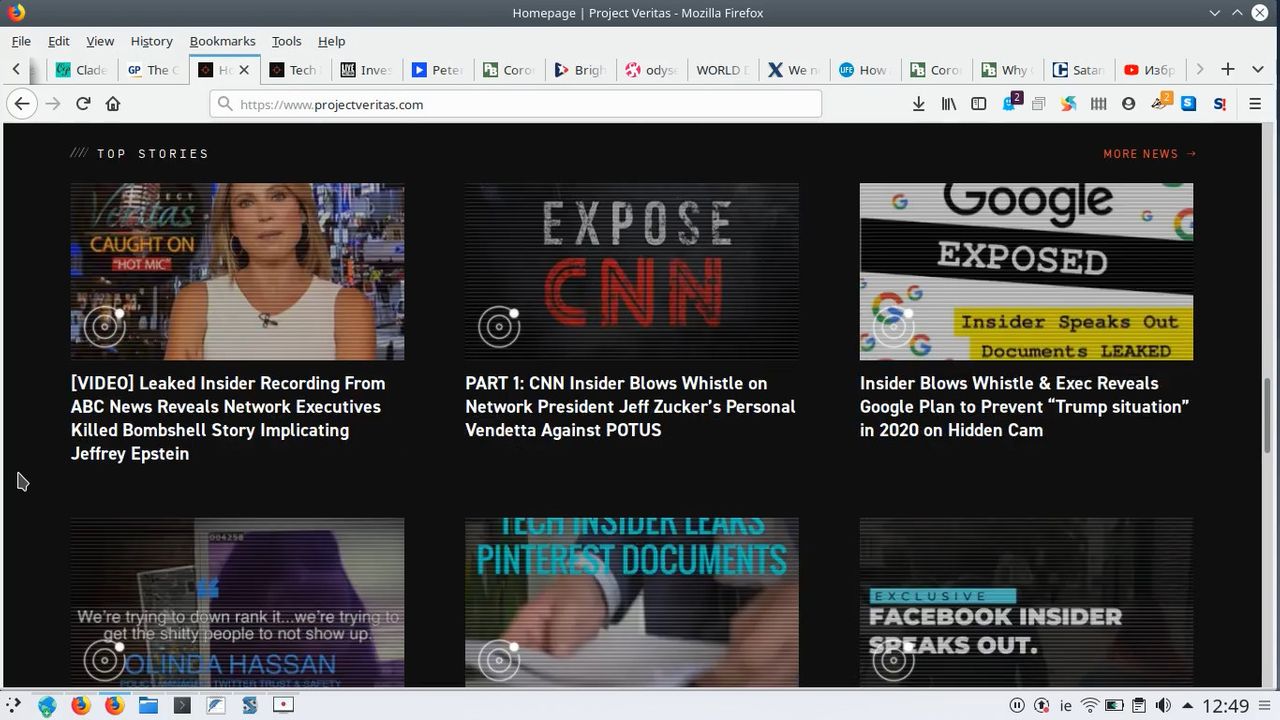Open the Library bookmarks icon
Screen dimensions: 1280x720
tap(949, 104)
